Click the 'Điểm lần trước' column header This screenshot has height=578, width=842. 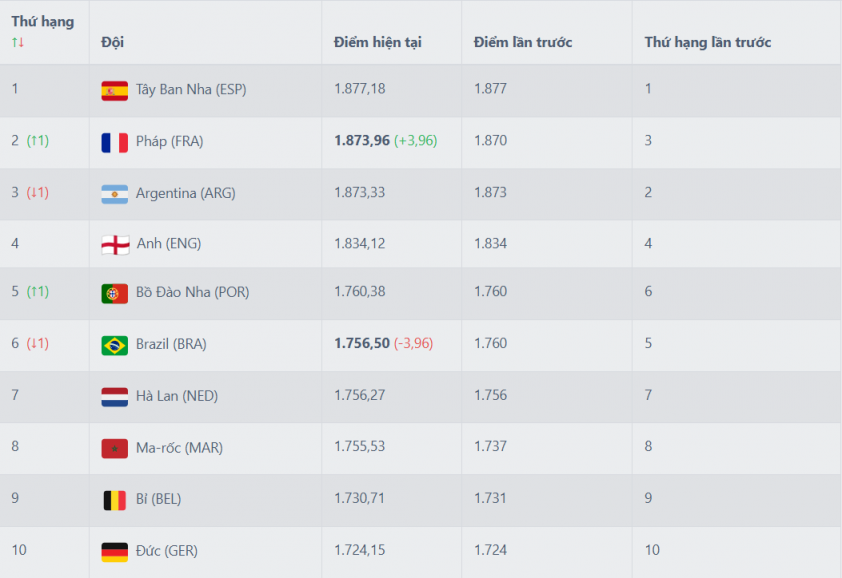(522, 42)
